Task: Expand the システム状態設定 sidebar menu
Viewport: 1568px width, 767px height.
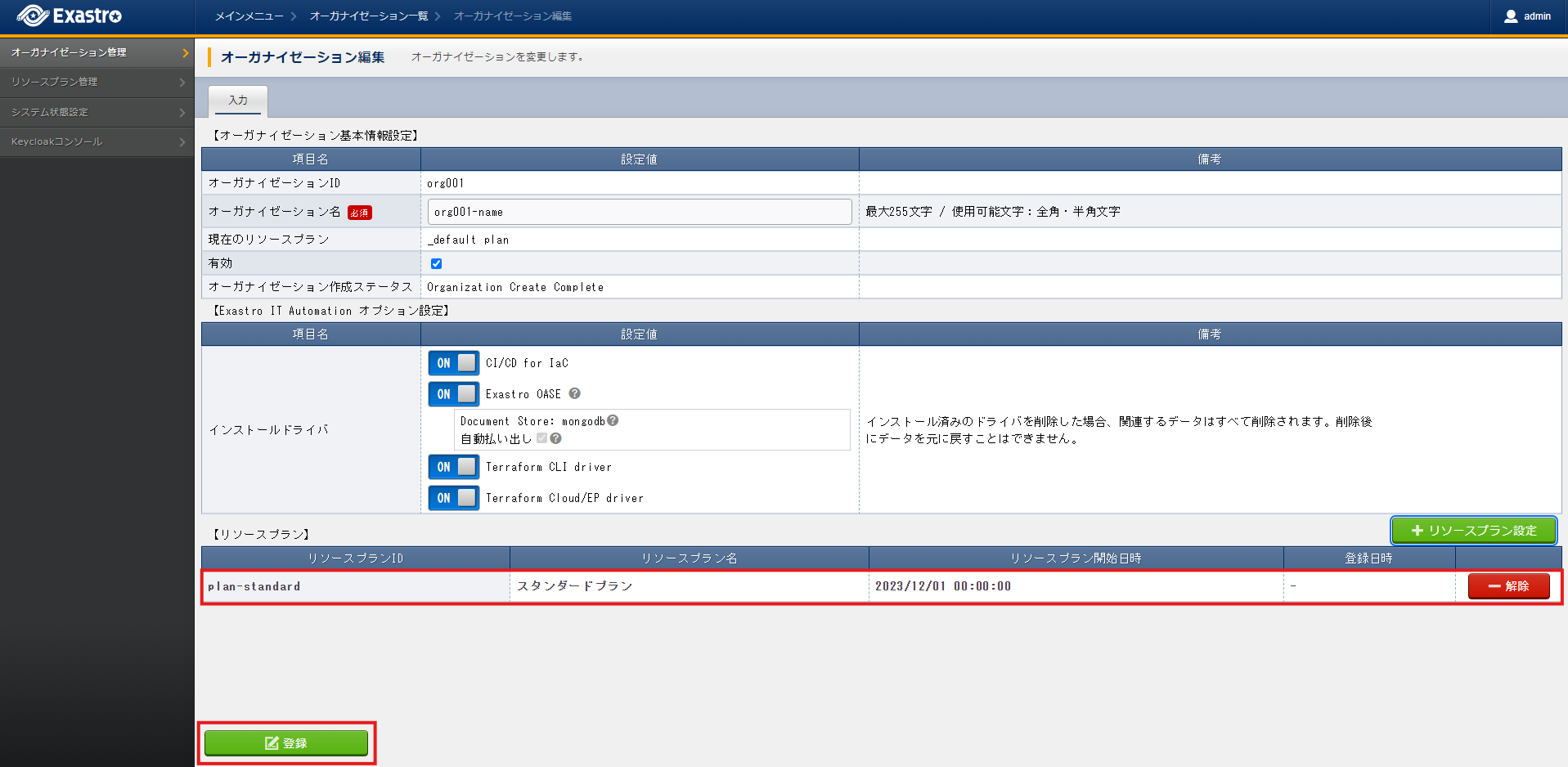Action: (97, 112)
